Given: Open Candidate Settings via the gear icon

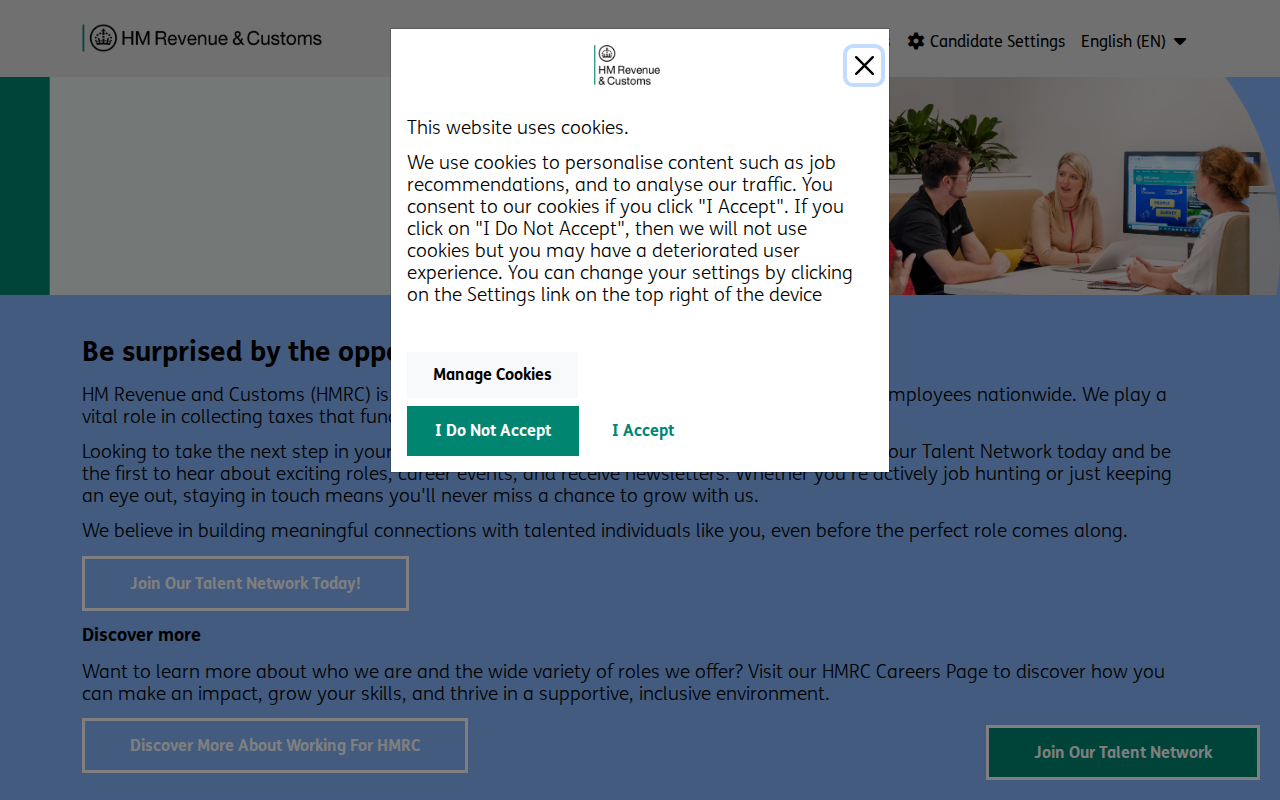Looking at the screenshot, I should [916, 41].
